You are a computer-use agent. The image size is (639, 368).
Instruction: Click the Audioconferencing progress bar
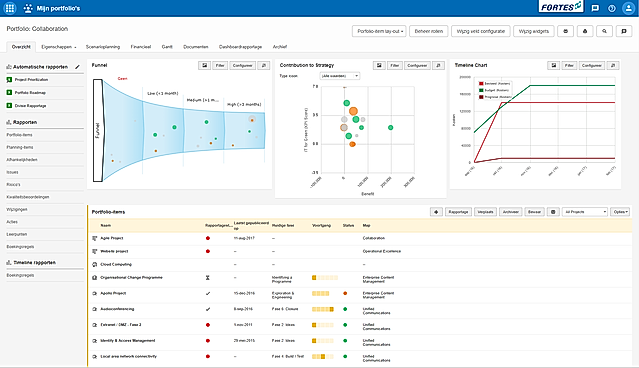(323, 309)
